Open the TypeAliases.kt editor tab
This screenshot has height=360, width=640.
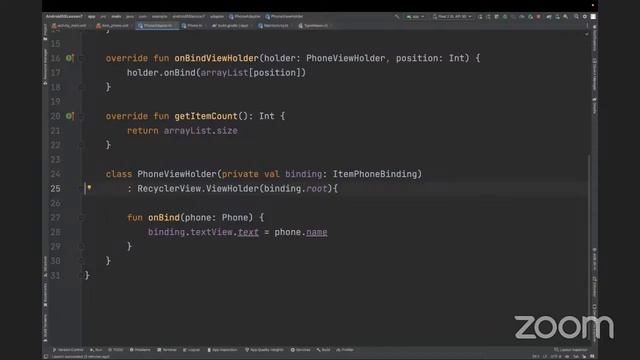314,26
